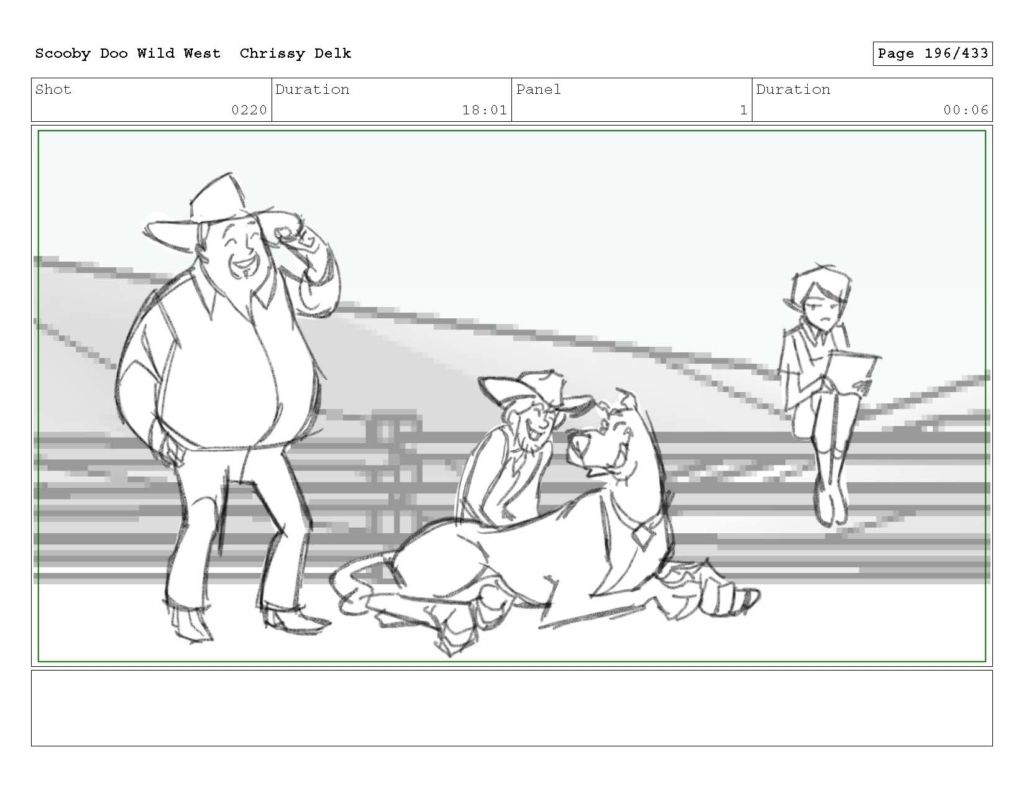
Task: Click the "Panel" field label
Action: pyautogui.click(x=538, y=89)
